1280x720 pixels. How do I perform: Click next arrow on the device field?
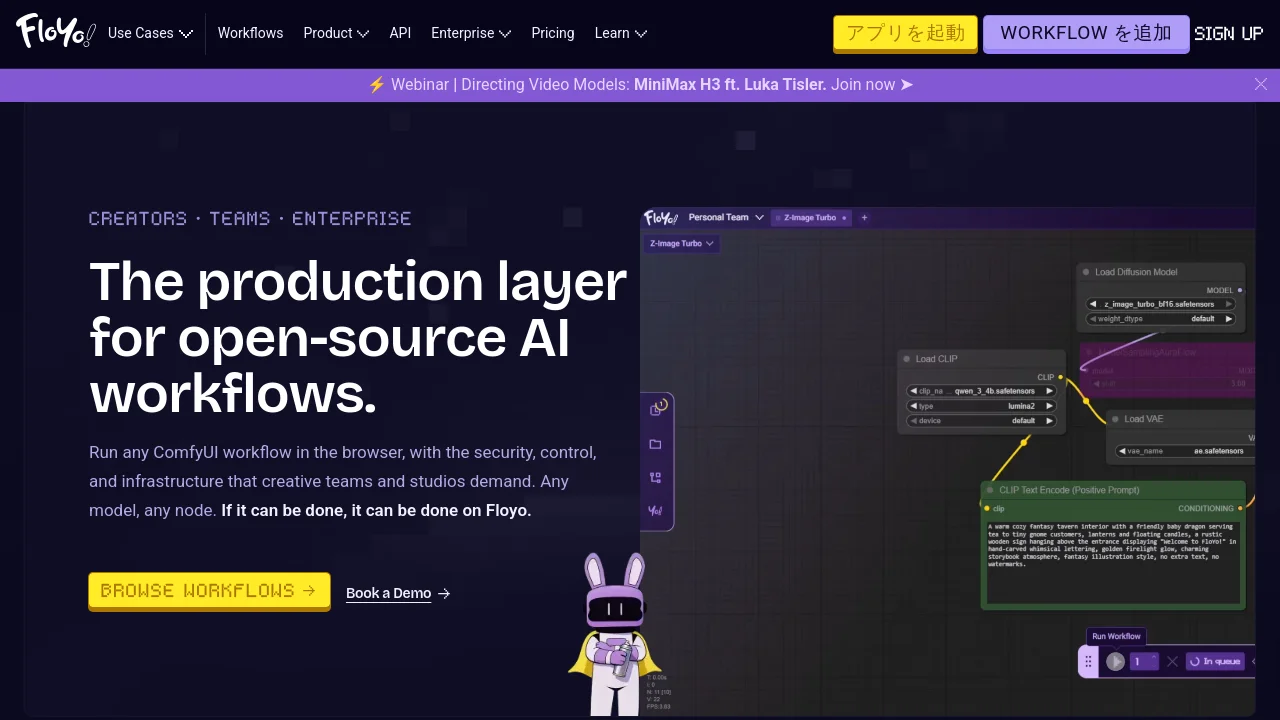[x=1049, y=421]
